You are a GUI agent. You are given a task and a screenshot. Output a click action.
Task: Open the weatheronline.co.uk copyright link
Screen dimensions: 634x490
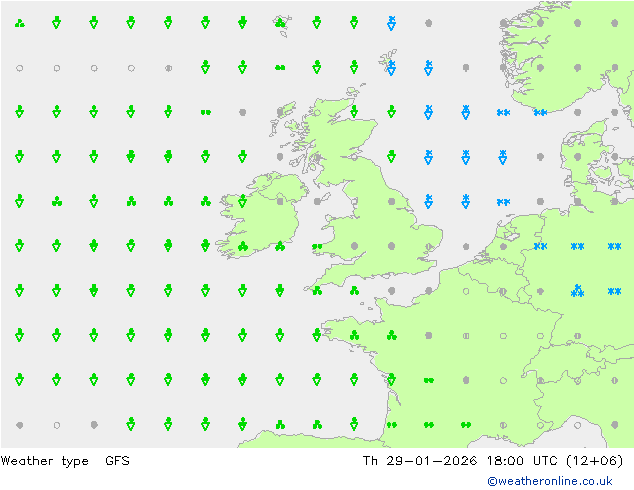click(x=550, y=481)
